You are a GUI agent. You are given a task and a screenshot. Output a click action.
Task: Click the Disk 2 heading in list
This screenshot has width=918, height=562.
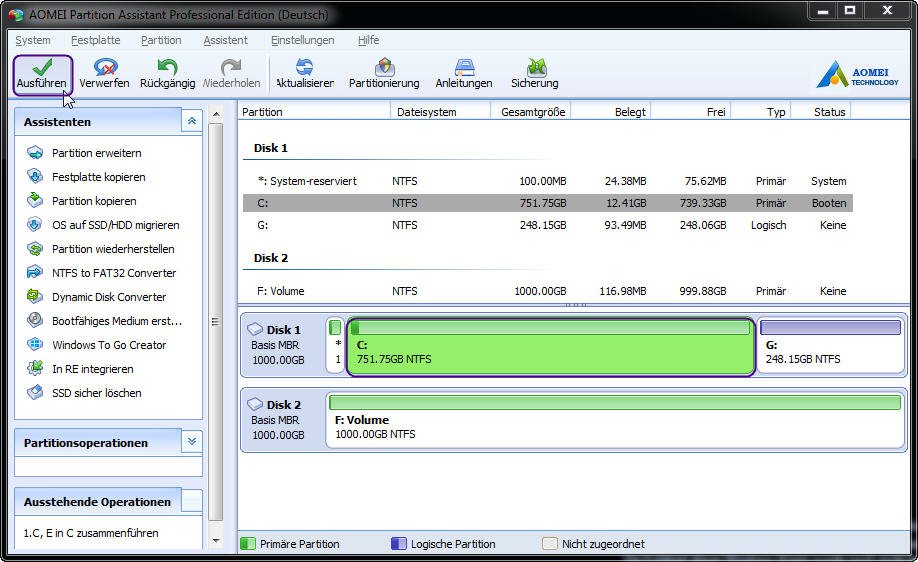[270, 258]
